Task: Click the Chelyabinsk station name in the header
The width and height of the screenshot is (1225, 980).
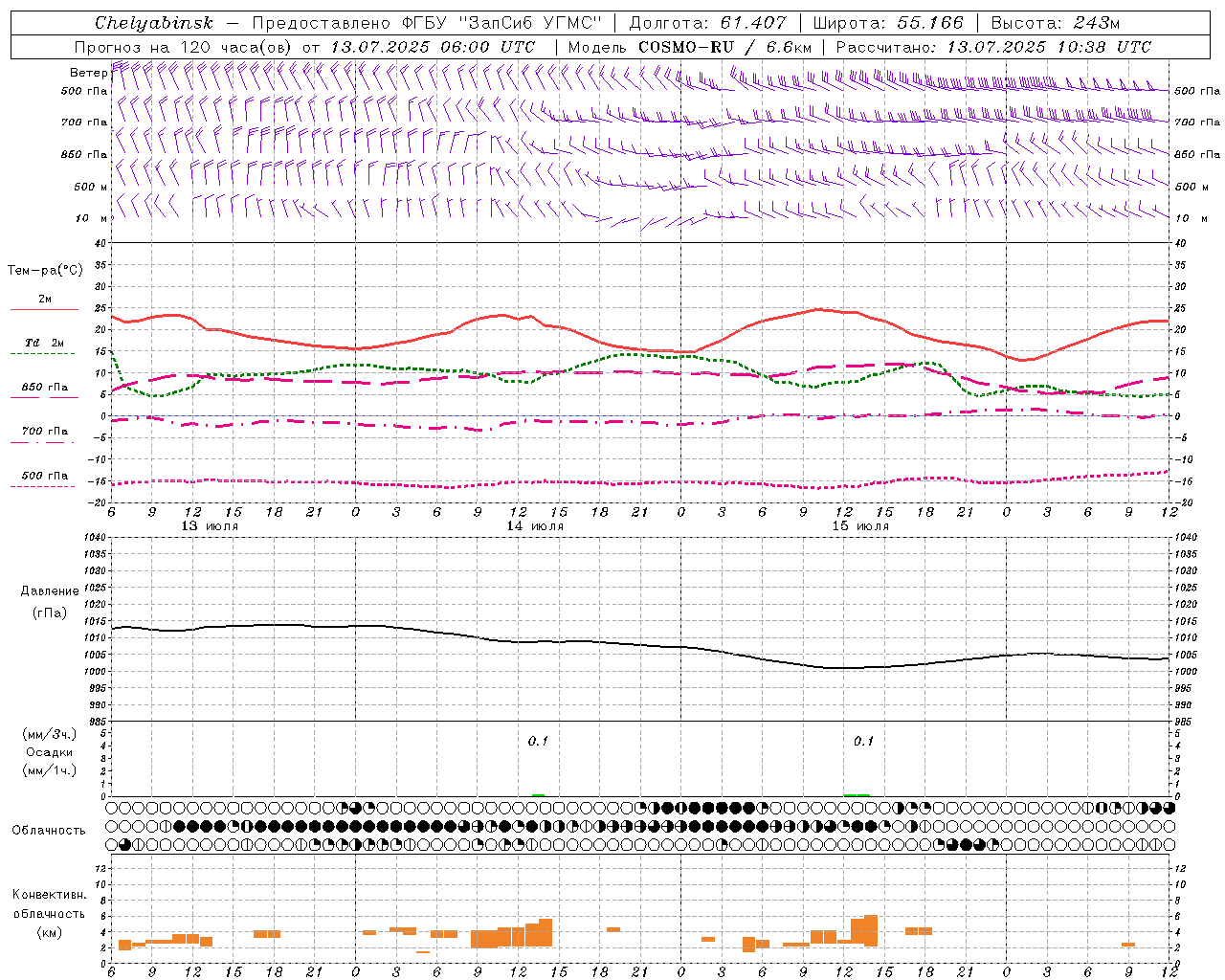Action: [153, 23]
